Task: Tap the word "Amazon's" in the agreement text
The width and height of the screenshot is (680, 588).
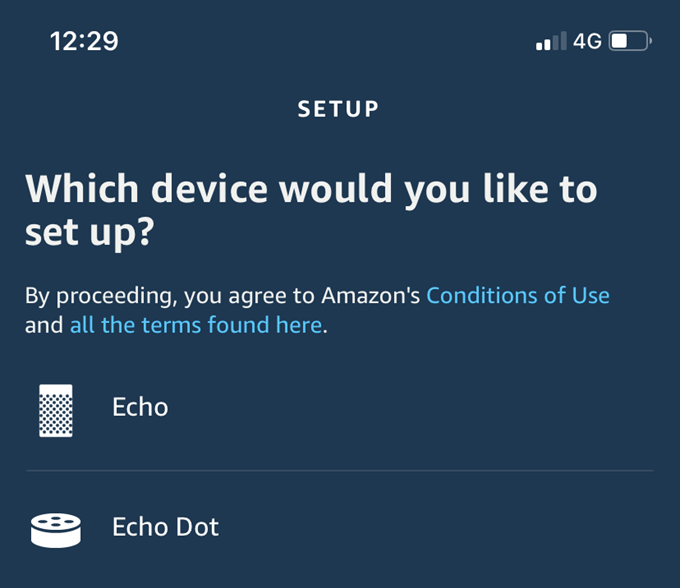Action: [370, 295]
